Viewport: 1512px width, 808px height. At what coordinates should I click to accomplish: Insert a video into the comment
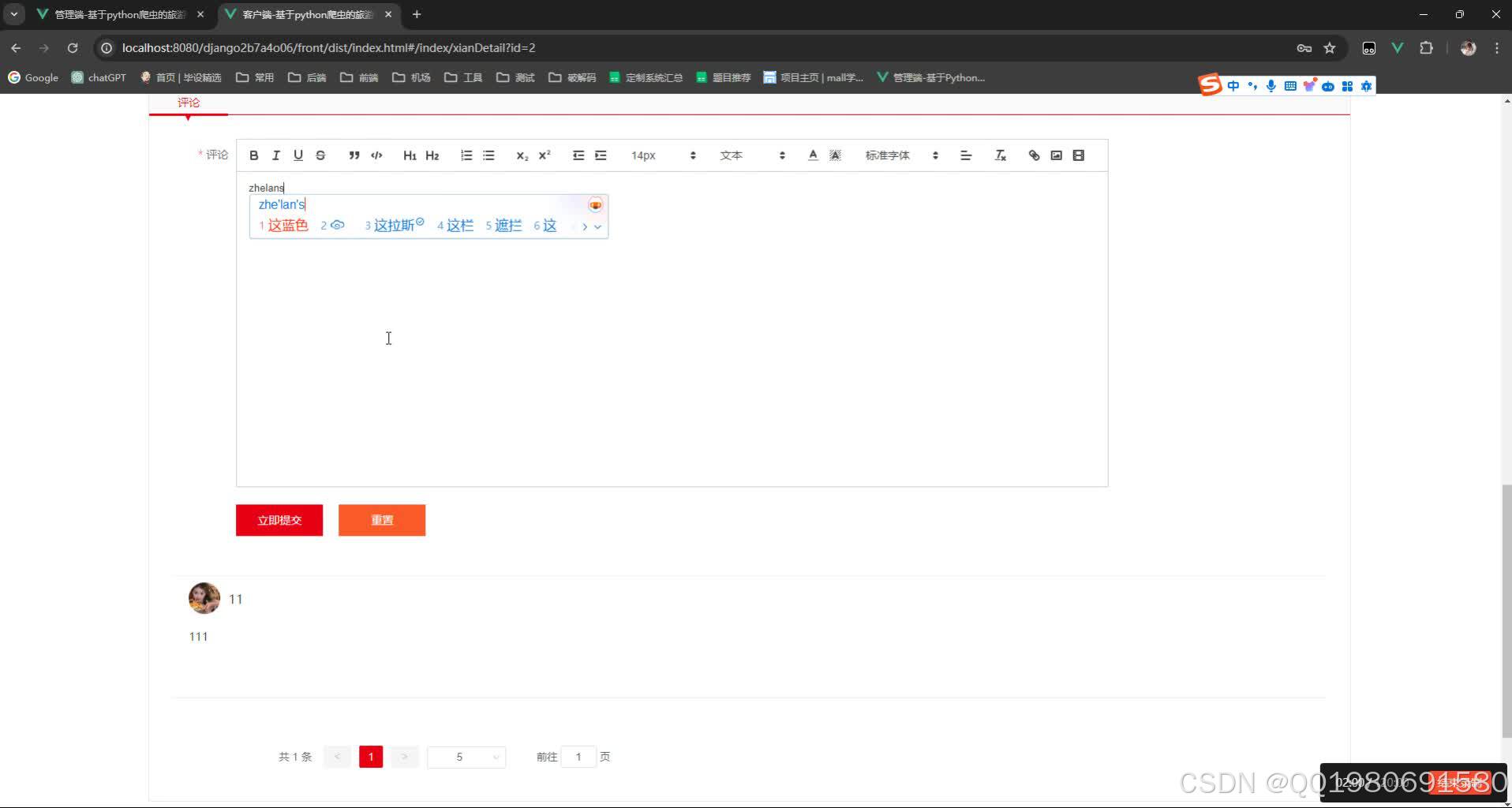click(x=1078, y=155)
